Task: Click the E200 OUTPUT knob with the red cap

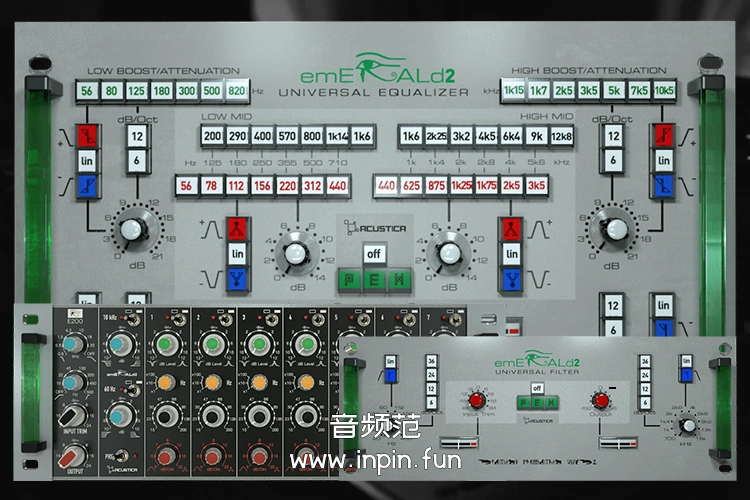Action: pyautogui.click(x=73, y=457)
